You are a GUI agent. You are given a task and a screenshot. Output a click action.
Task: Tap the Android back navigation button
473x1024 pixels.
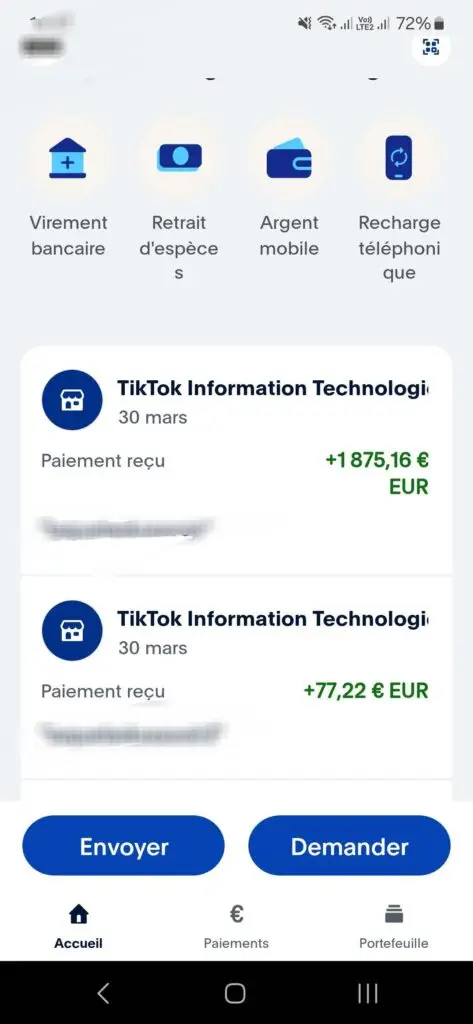pos(103,993)
